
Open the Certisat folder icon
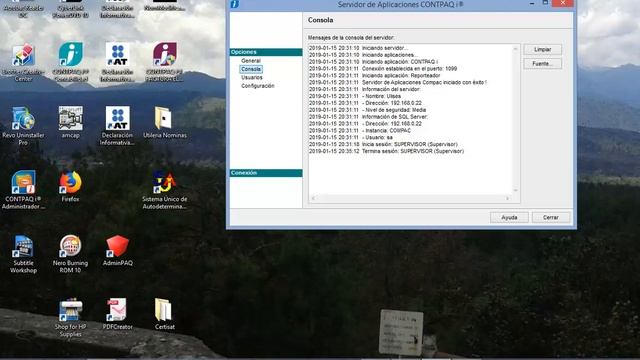(x=164, y=314)
